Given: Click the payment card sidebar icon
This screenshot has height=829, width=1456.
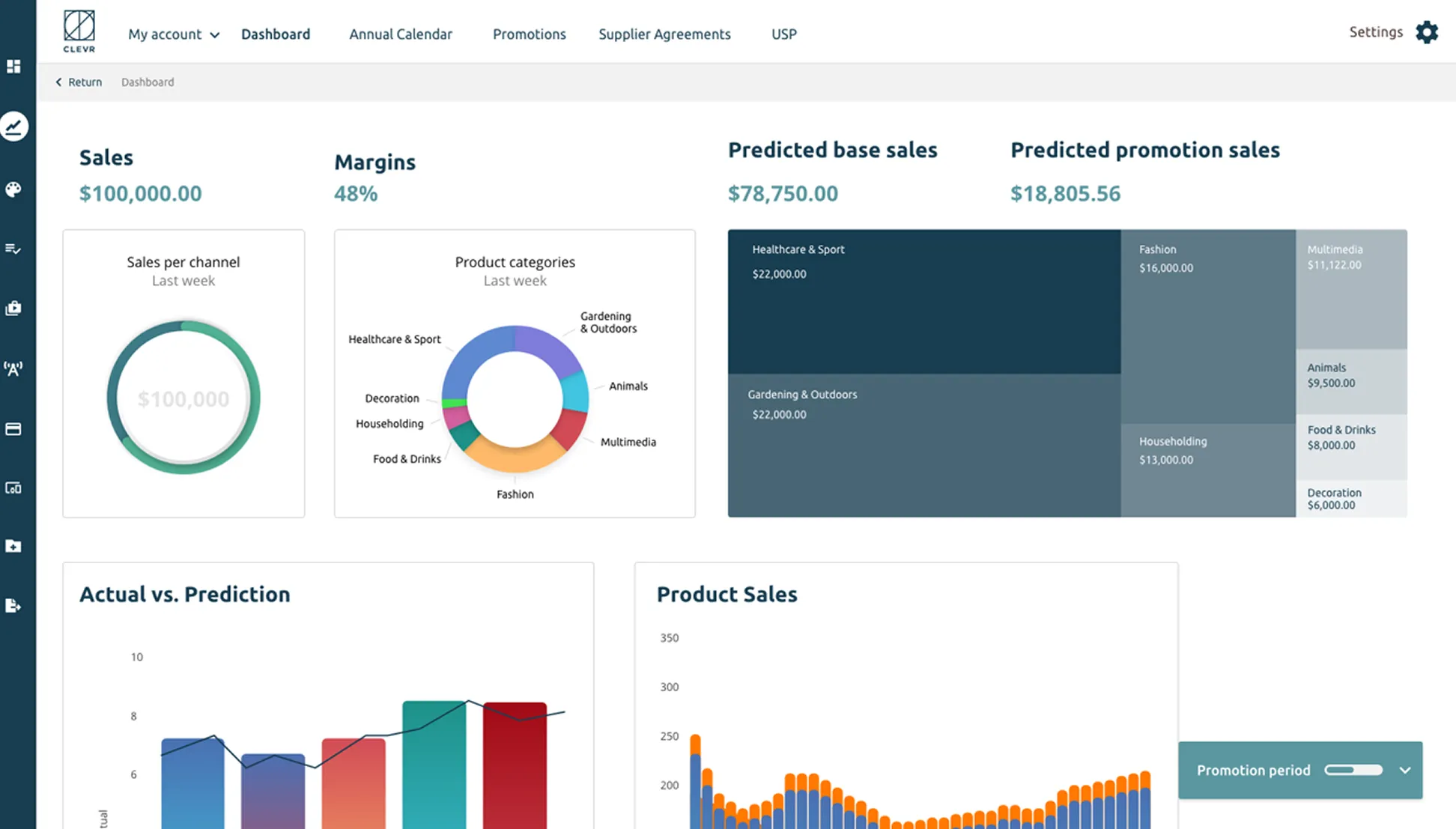Looking at the screenshot, I should click(13, 429).
